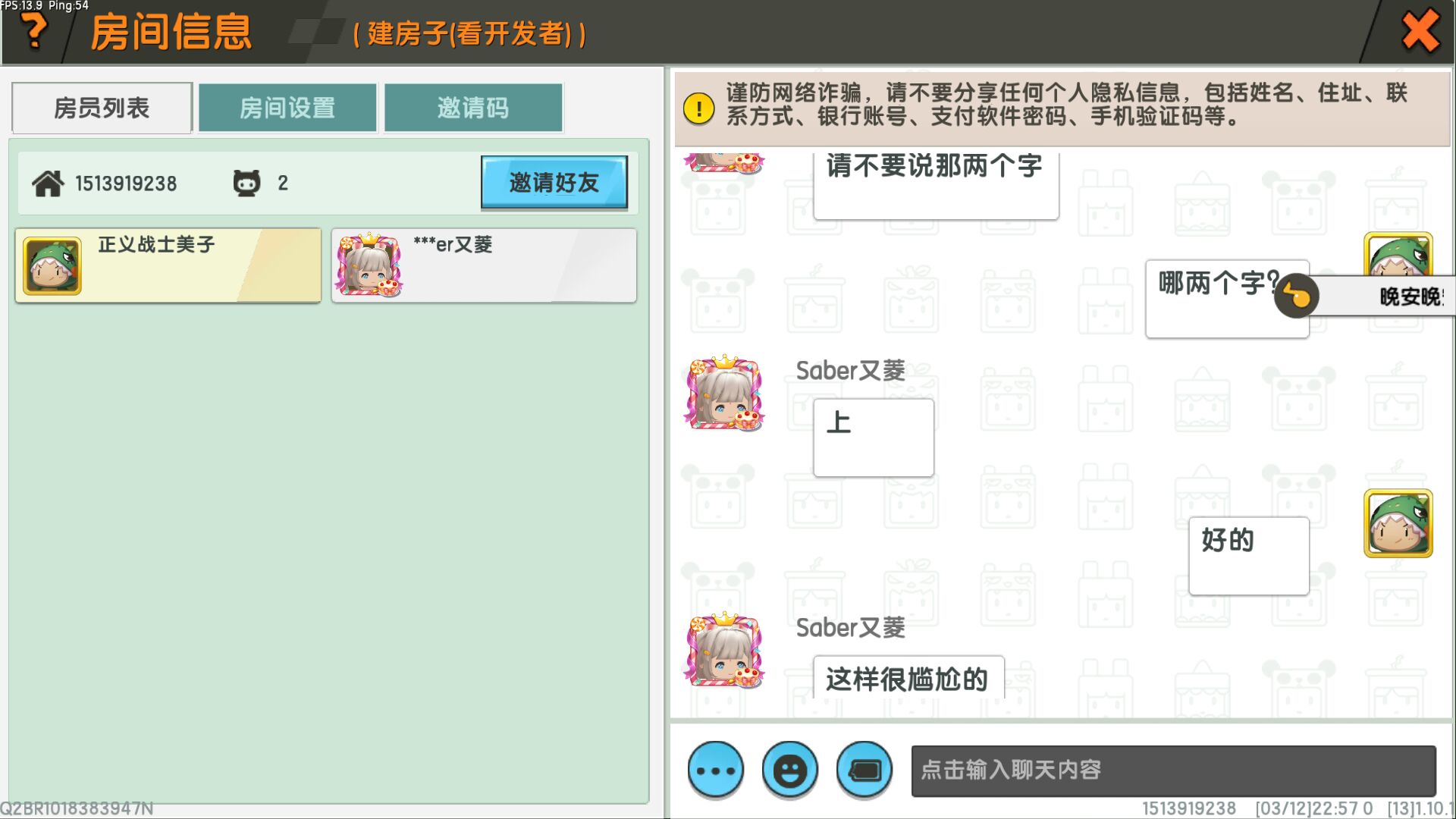
Task: Click green dinosaur avatar beside 好的 message
Action: pyautogui.click(x=1398, y=523)
